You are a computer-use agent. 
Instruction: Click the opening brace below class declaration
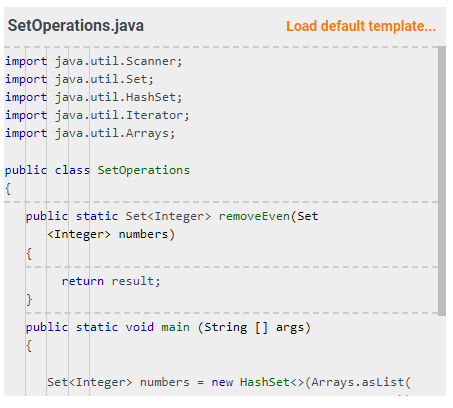click(8, 189)
